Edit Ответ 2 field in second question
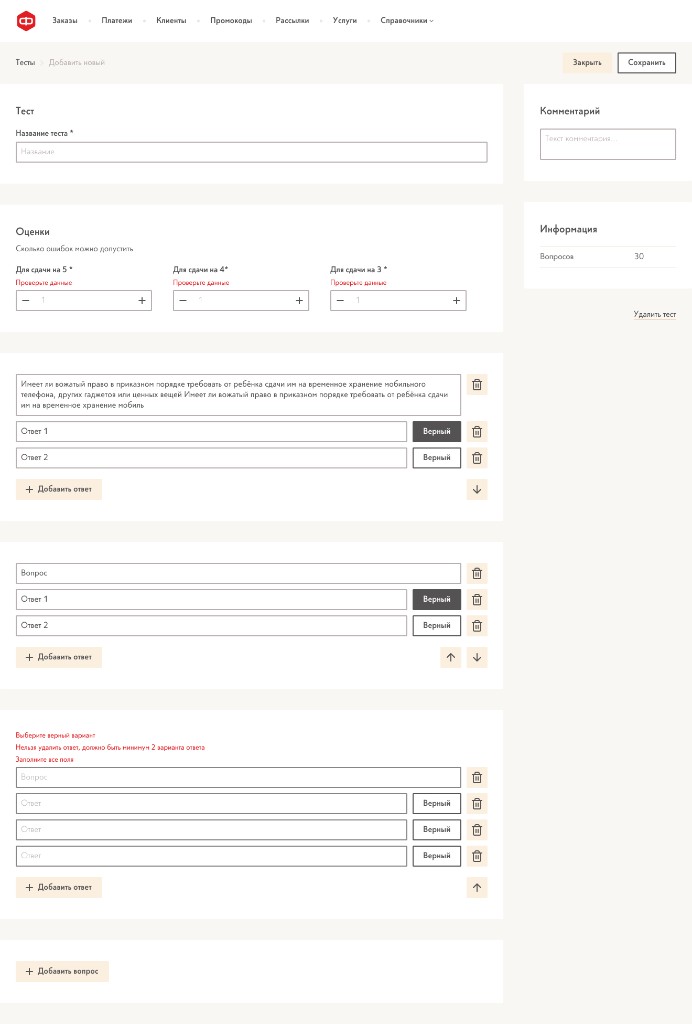 (x=211, y=626)
